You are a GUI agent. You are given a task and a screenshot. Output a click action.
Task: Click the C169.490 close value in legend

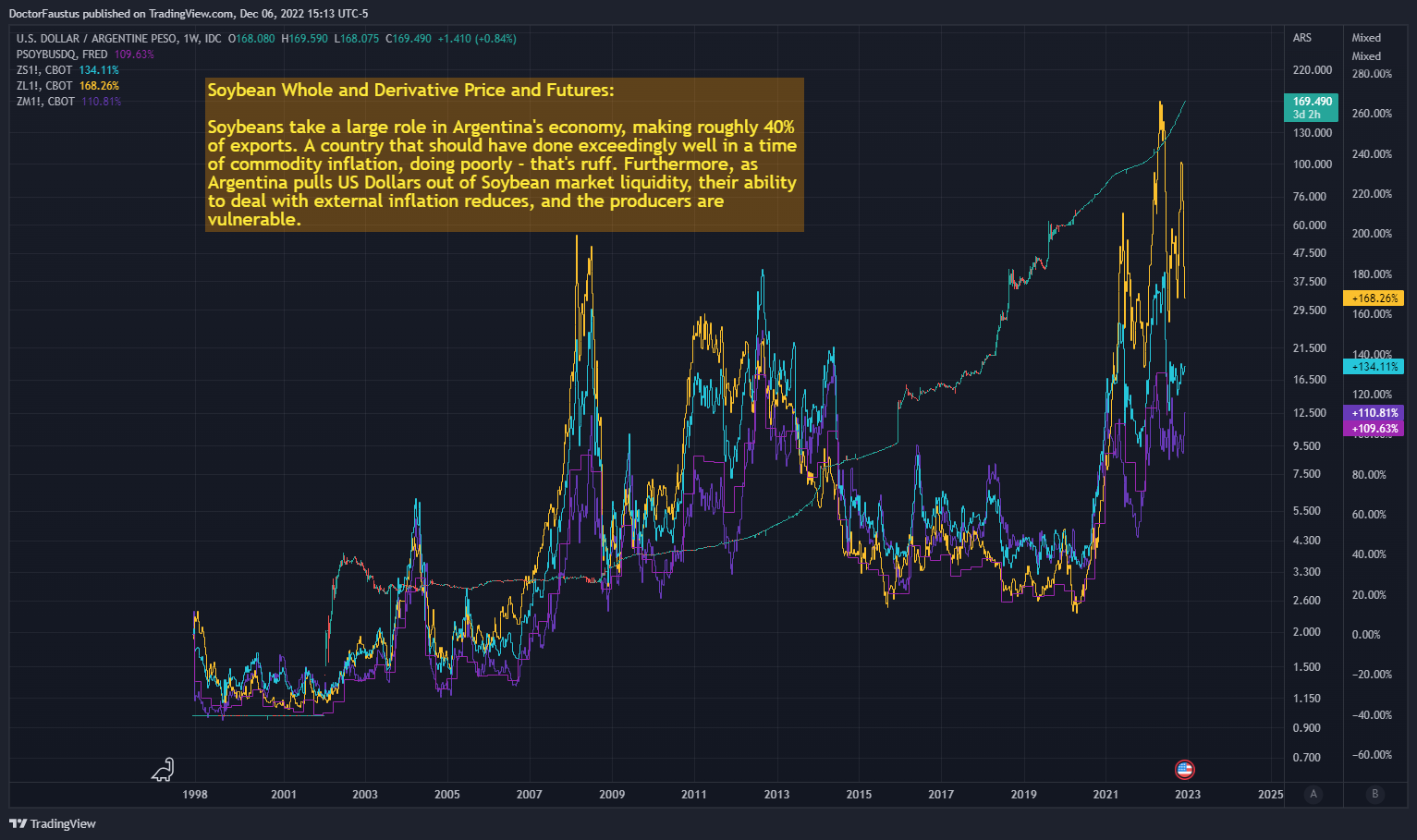[x=409, y=39]
